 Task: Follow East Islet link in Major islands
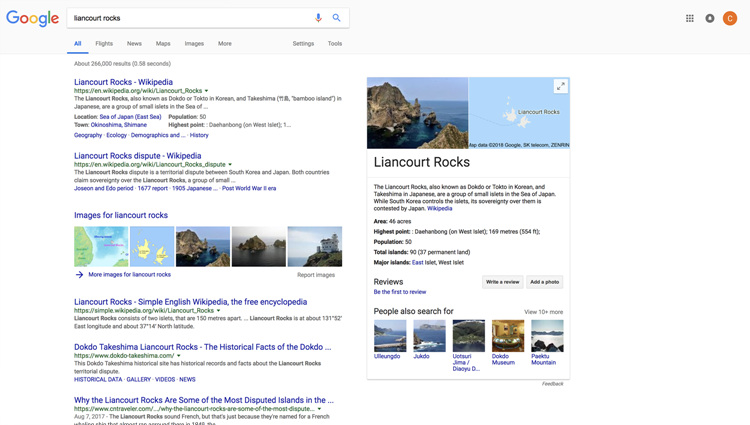coord(418,262)
